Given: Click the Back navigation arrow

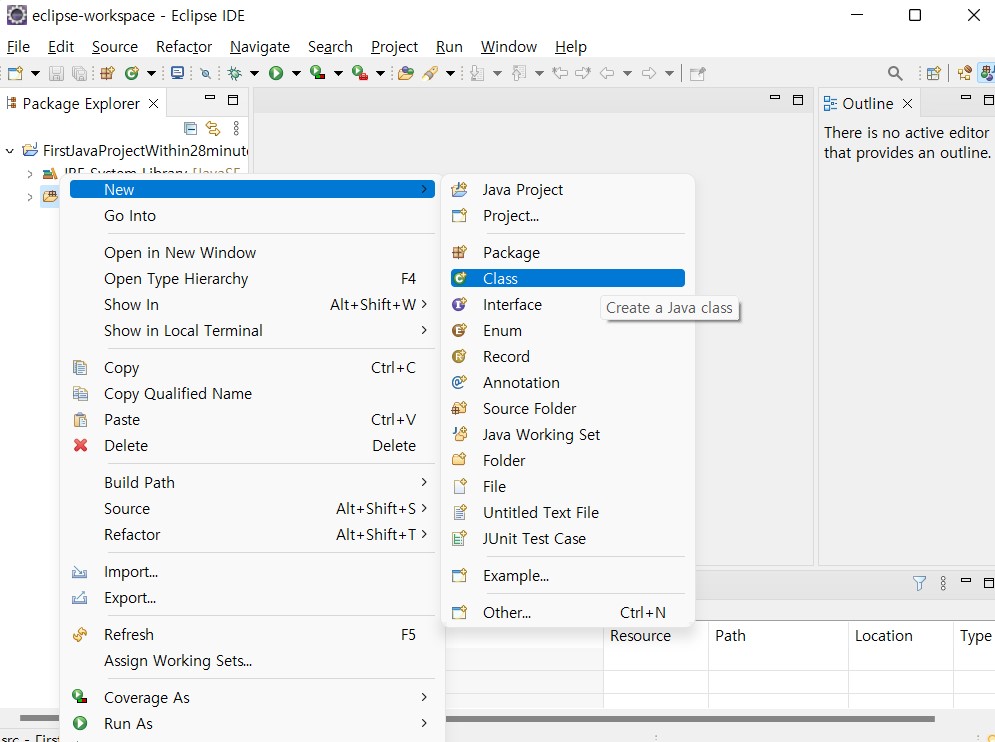Looking at the screenshot, I should tap(607, 74).
